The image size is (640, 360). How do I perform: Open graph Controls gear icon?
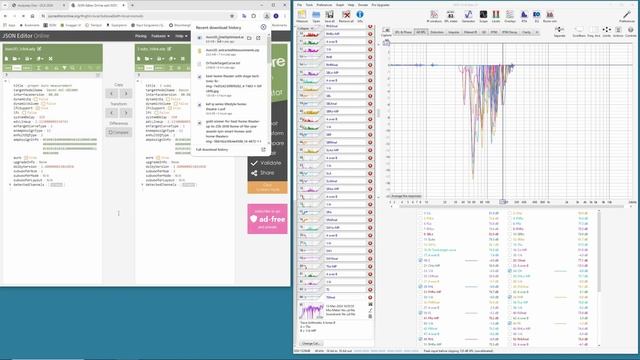pyautogui.click(x=631, y=31)
